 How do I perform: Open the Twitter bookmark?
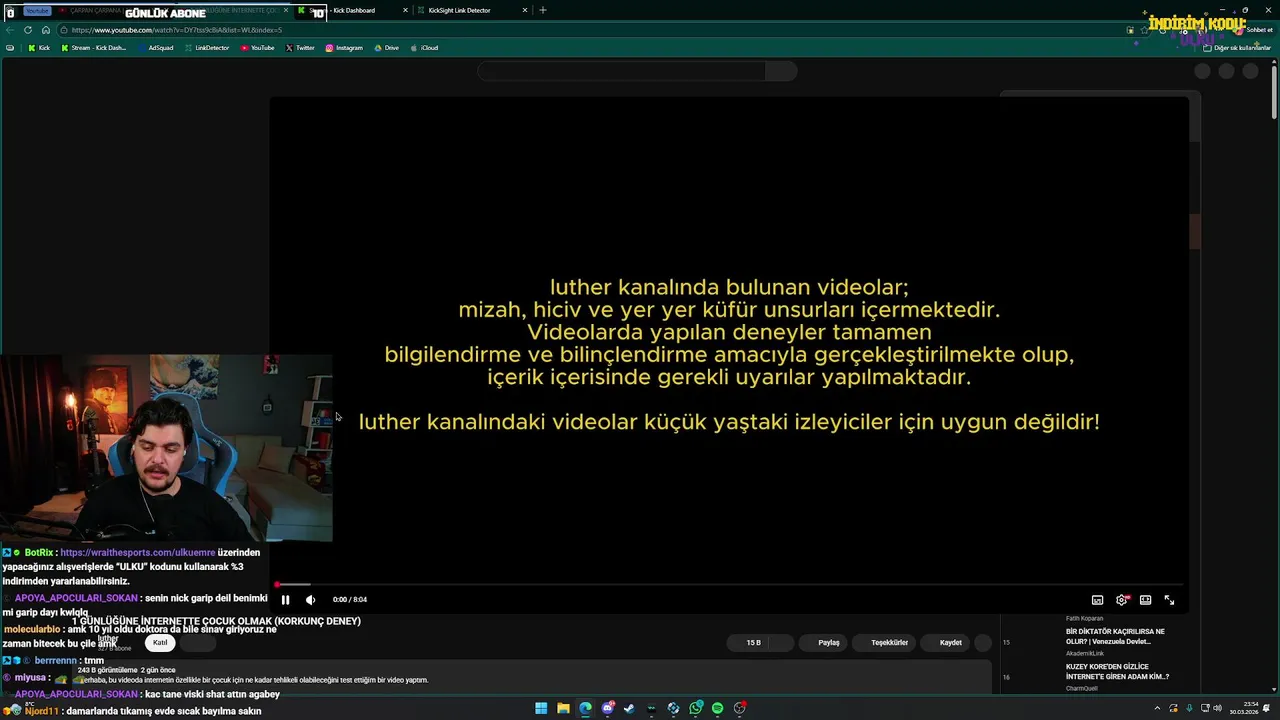tap(300, 48)
